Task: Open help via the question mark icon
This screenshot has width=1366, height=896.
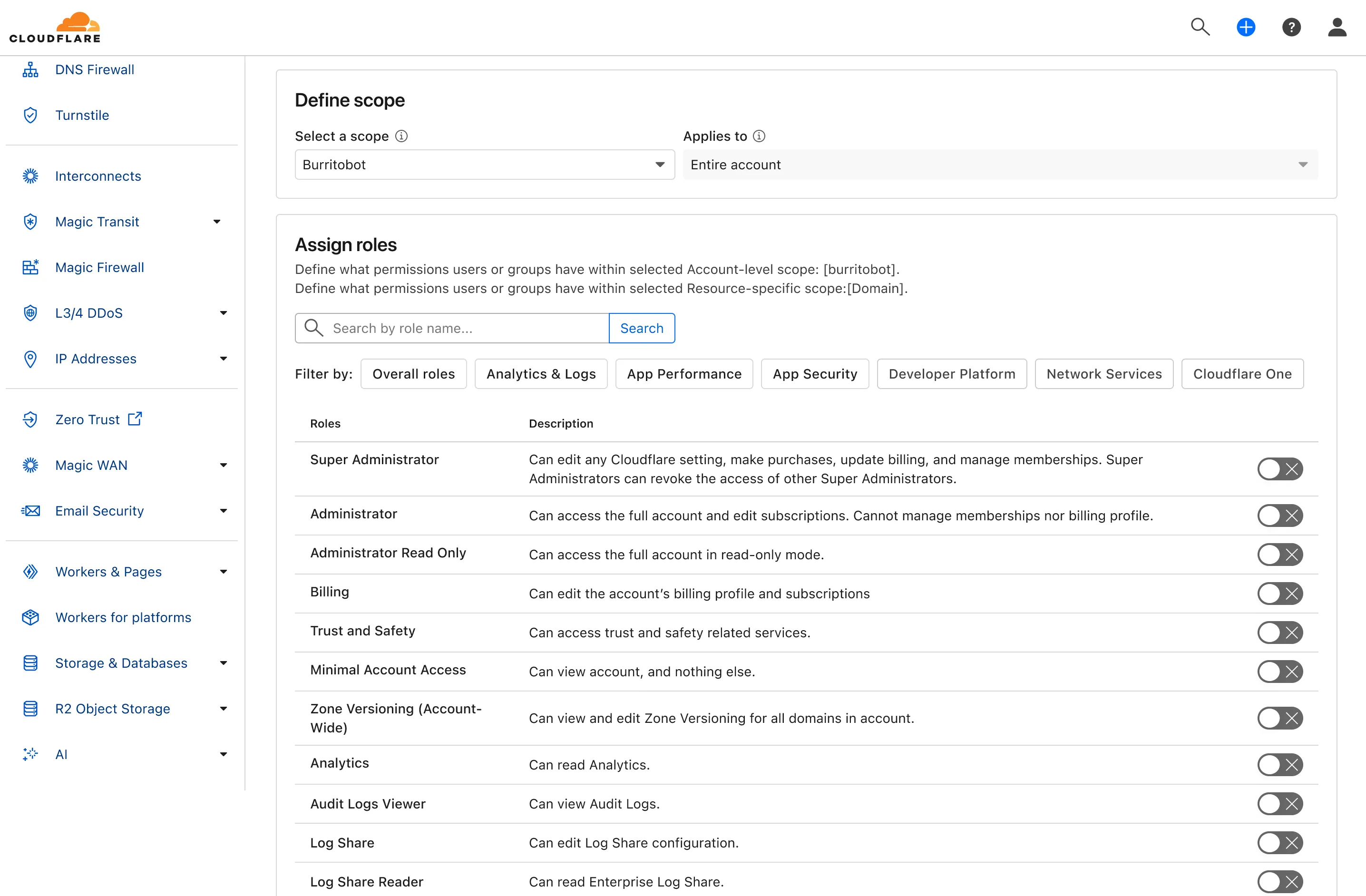Action: 1291,27
